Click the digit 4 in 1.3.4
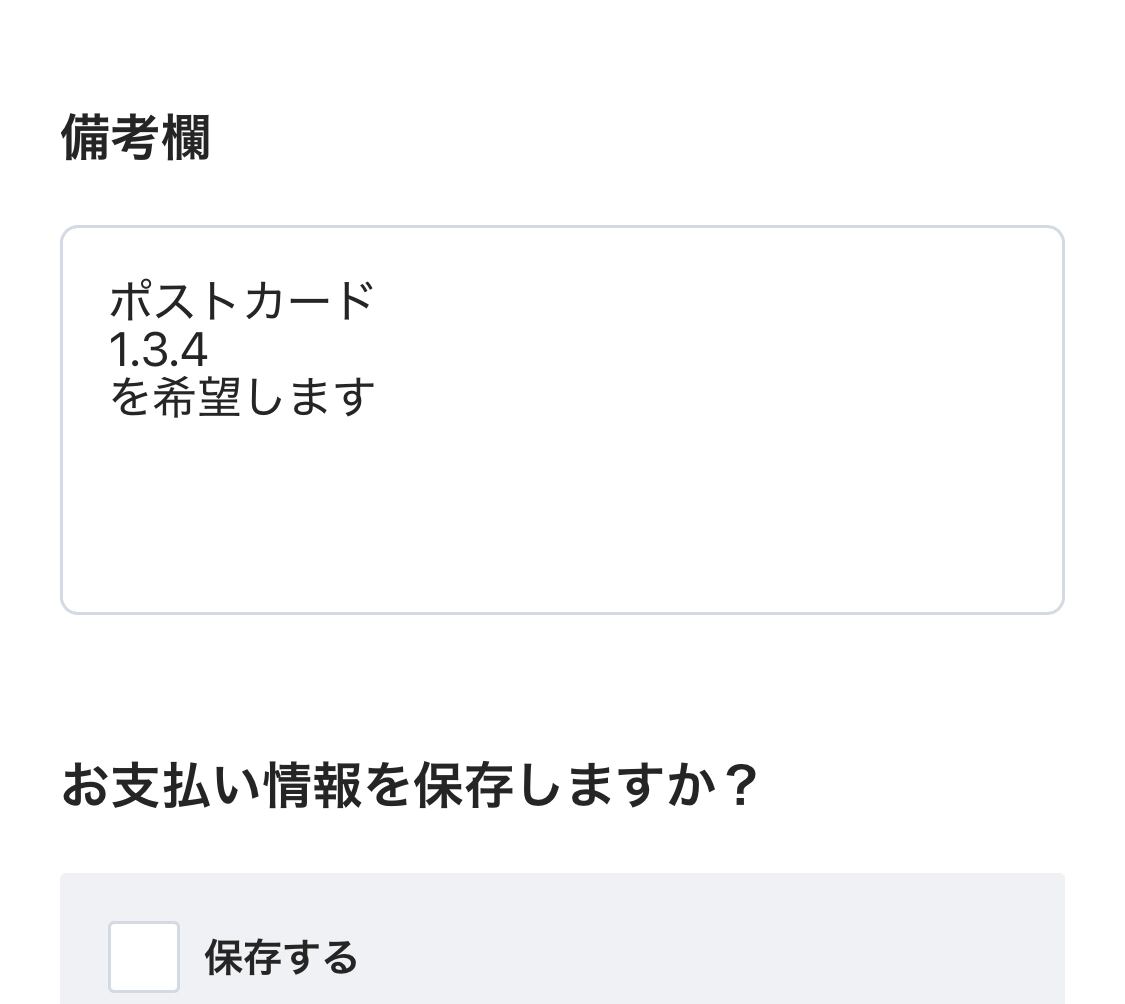The height and width of the screenshot is (1004, 1125). (194, 350)
